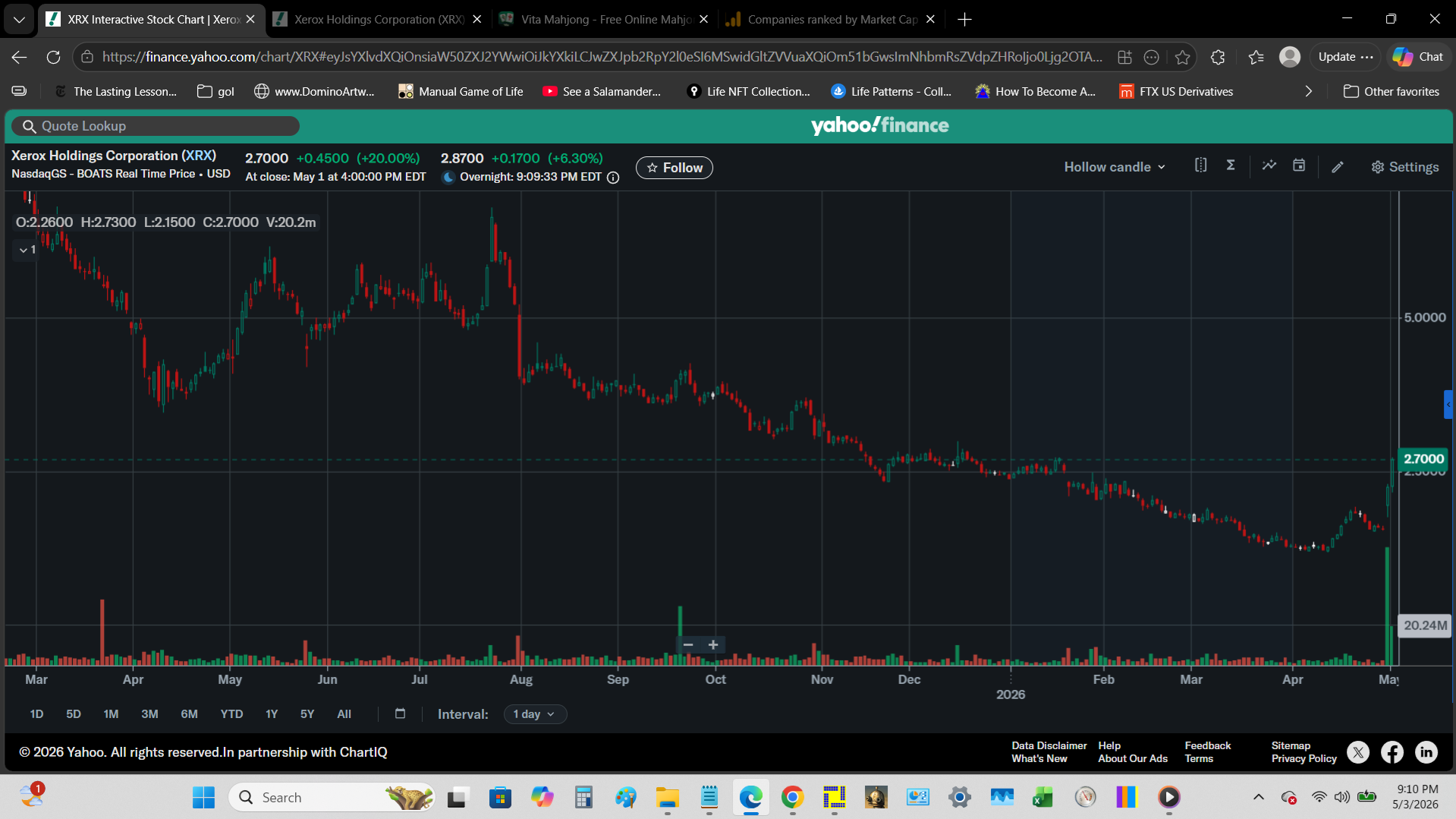1456x819 pixels.
Task: Zoom in the chart with plus button
Action: pos(713,645)
